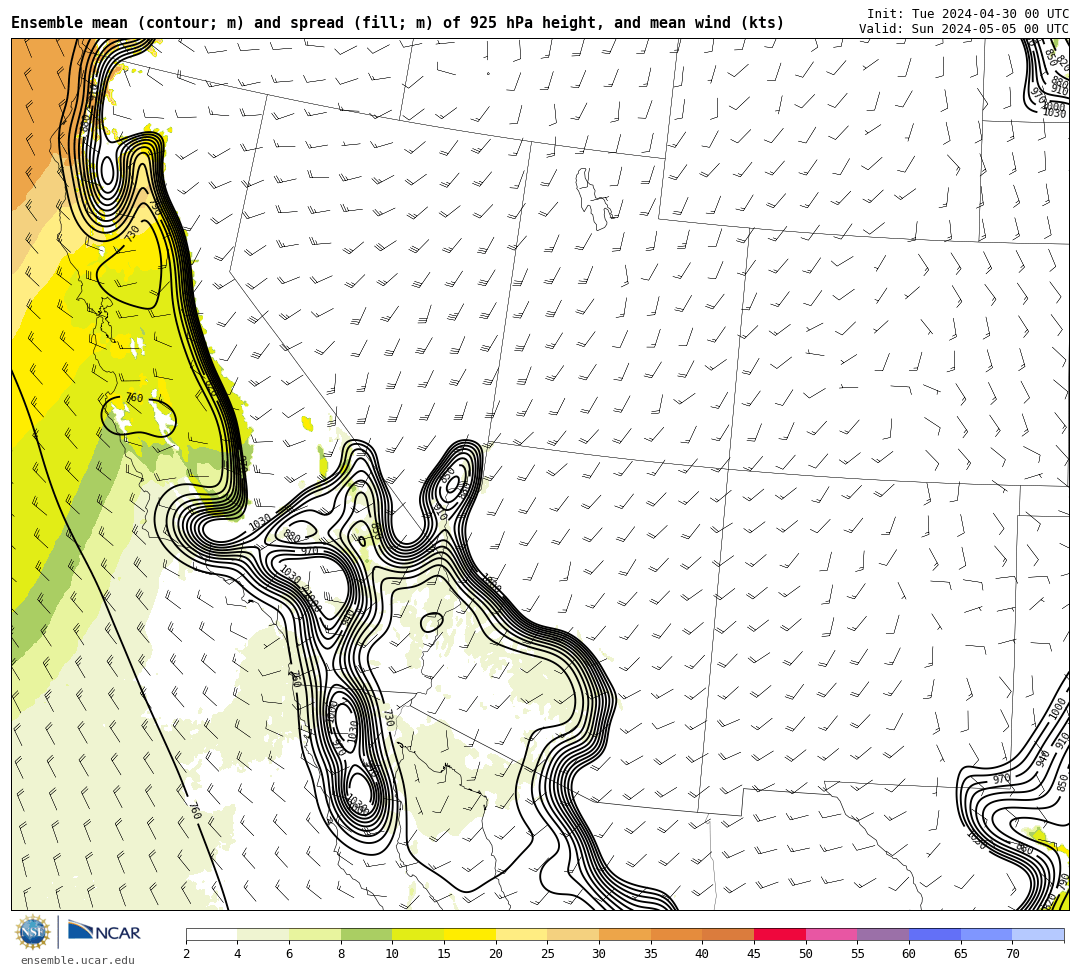
Task: Click the orange 30–35 colorbar segment
Action: click(x=625, y=934)
